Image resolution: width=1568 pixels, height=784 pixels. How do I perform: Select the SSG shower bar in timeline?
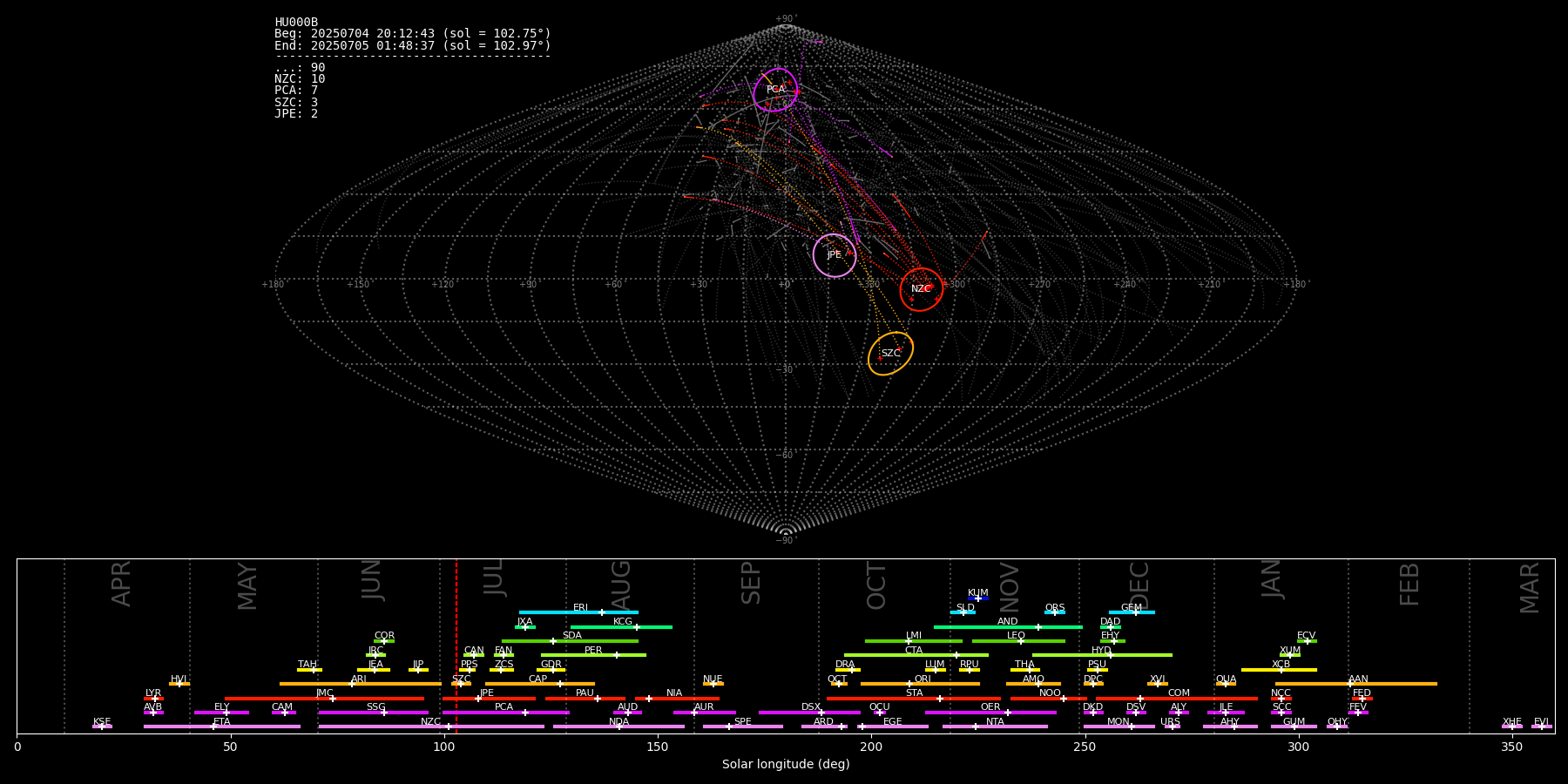[x=374, y=713]
